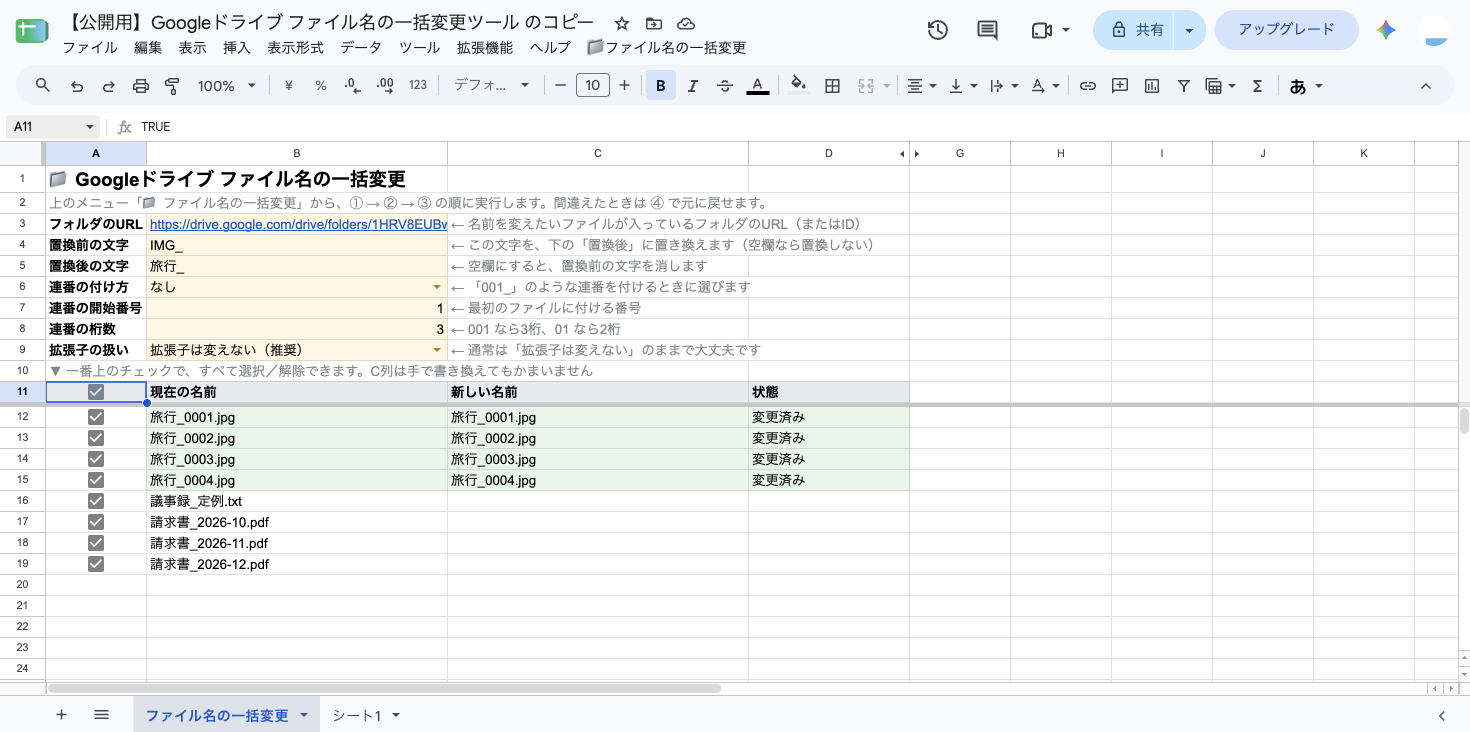Screen dimensions: 1470x732
Task: Uncheck the box for 旅行_0003.jpg
Action: point(96,459)
